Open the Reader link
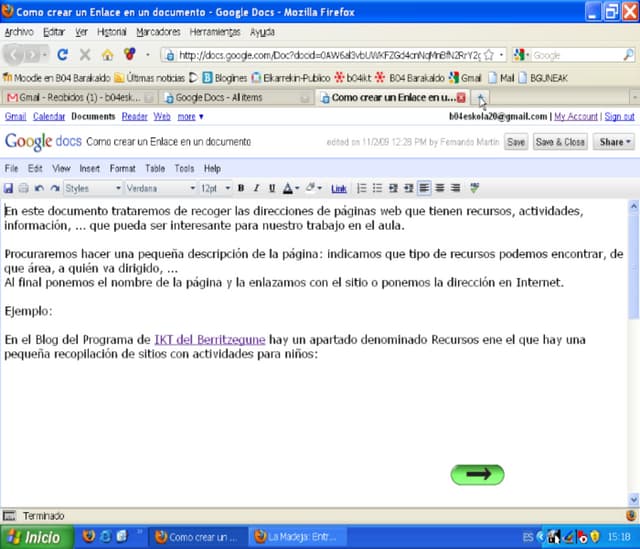Screen dimensions: 640x549 pyautogui.click(x=134, y=117)
